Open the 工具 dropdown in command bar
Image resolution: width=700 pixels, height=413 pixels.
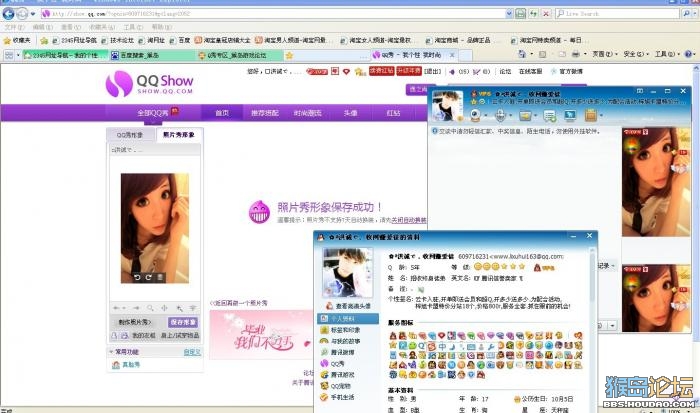667,54
